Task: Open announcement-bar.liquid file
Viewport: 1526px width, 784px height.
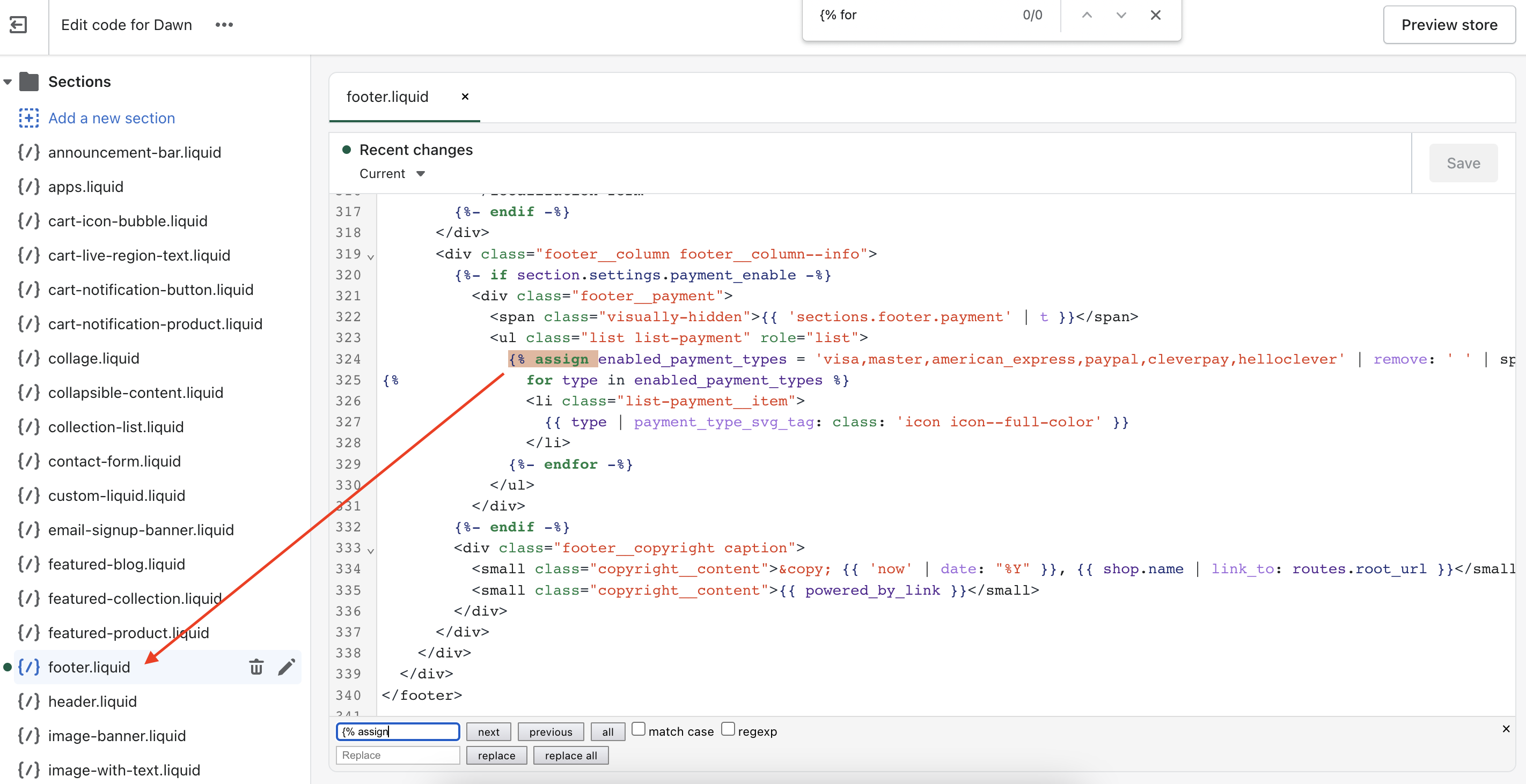Action: pyautogui.click(x=135, y=152)
